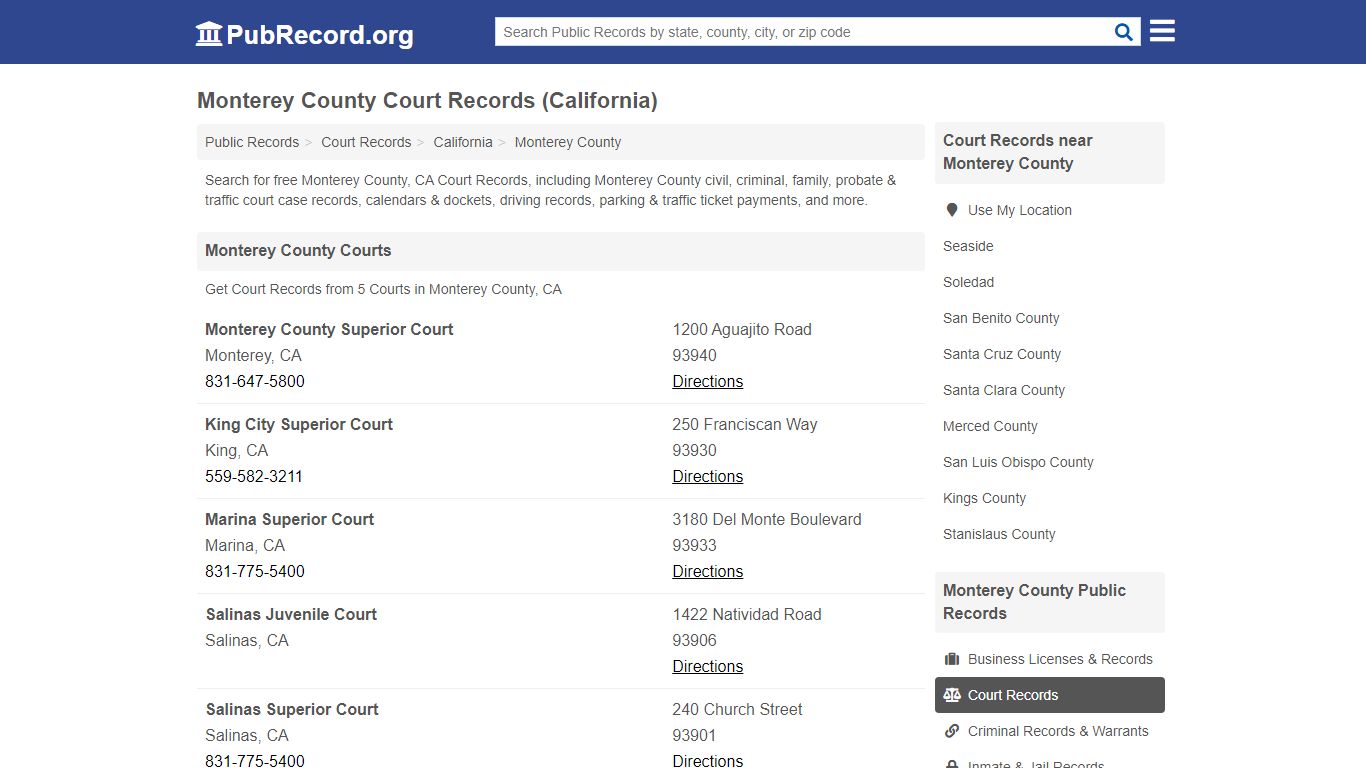
Task: Click the Court Records scales icon
Action: [952, 695]
